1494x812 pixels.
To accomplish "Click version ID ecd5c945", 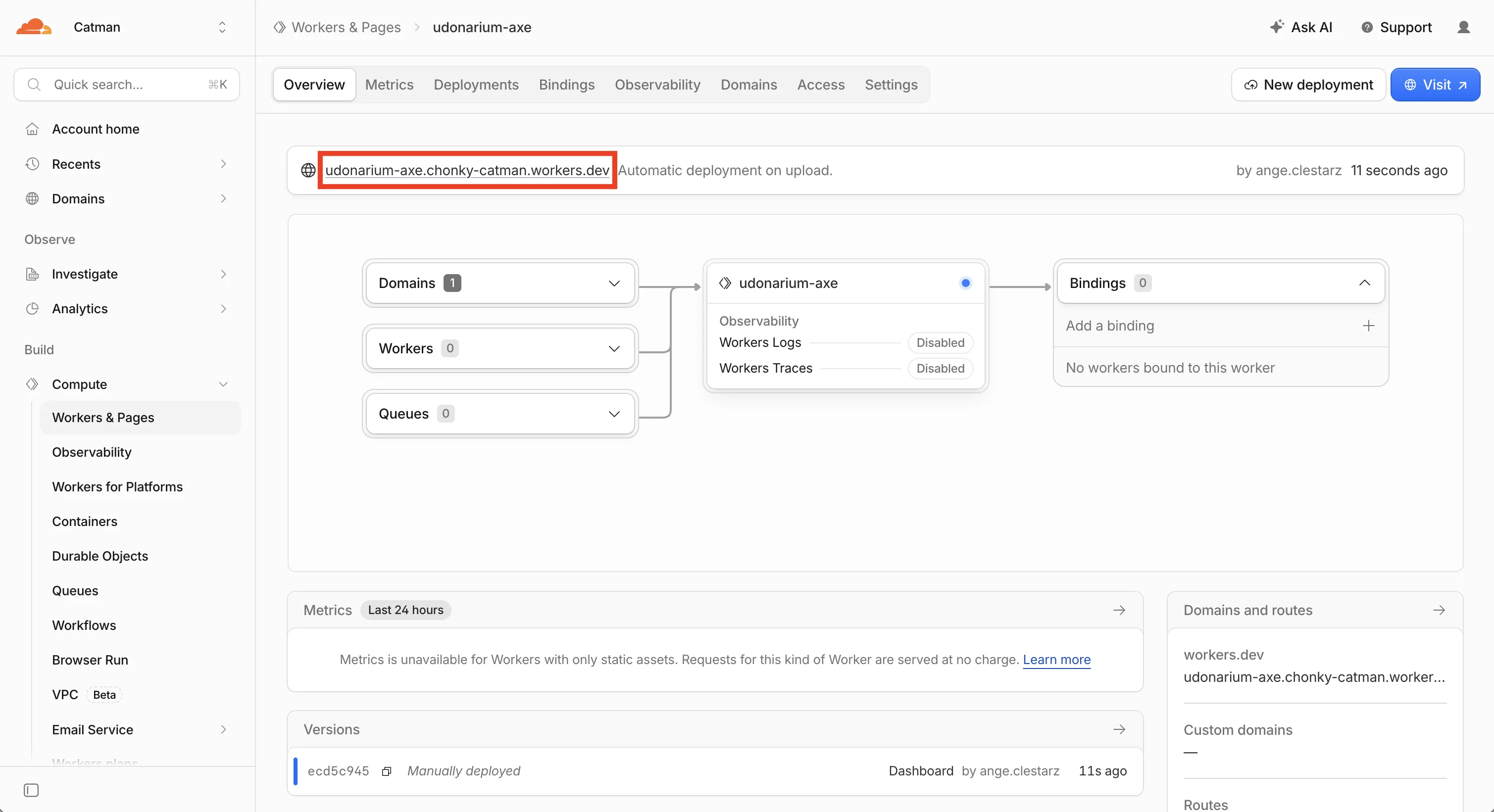I will [338, 771].
